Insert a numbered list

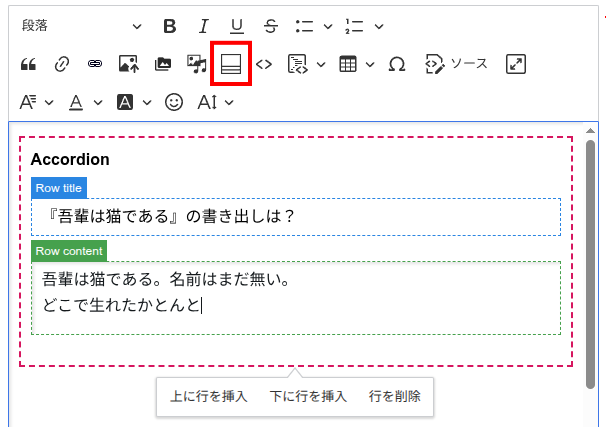354,26
